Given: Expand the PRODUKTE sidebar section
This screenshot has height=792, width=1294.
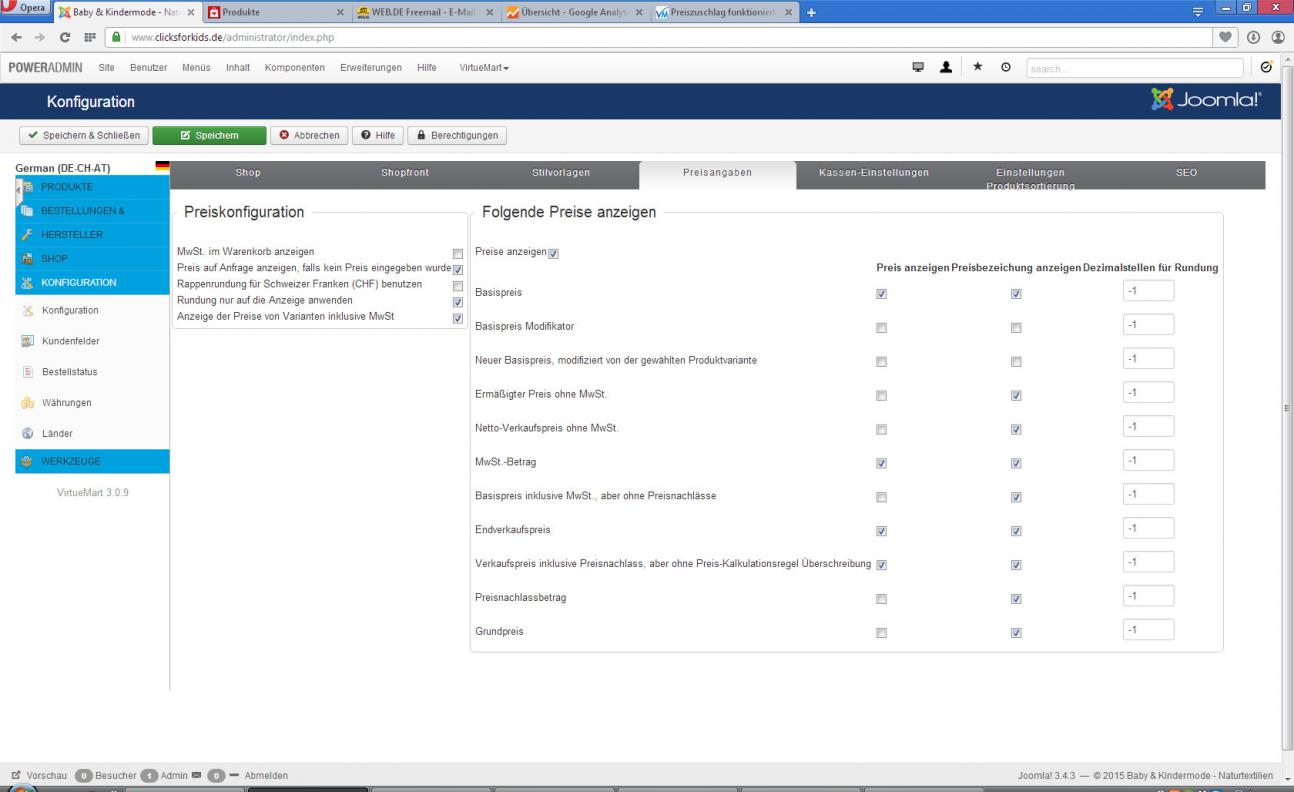Looking at the screenshot, I should click(x=67, y=187).
